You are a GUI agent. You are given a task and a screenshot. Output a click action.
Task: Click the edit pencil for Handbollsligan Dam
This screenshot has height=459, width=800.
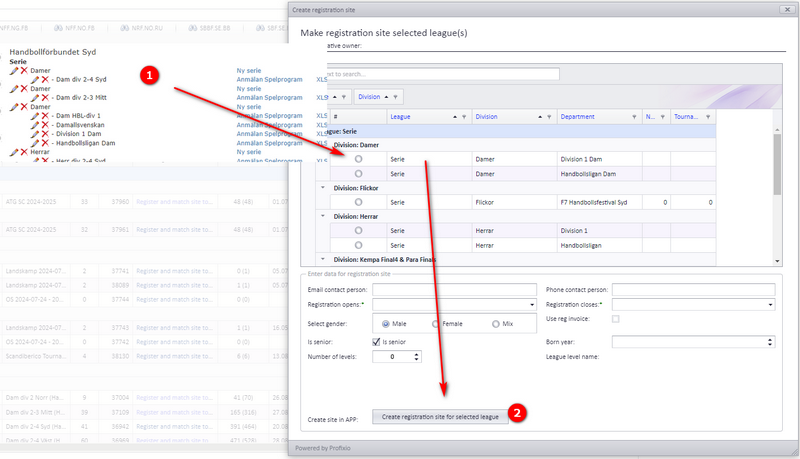pos(35,143)
